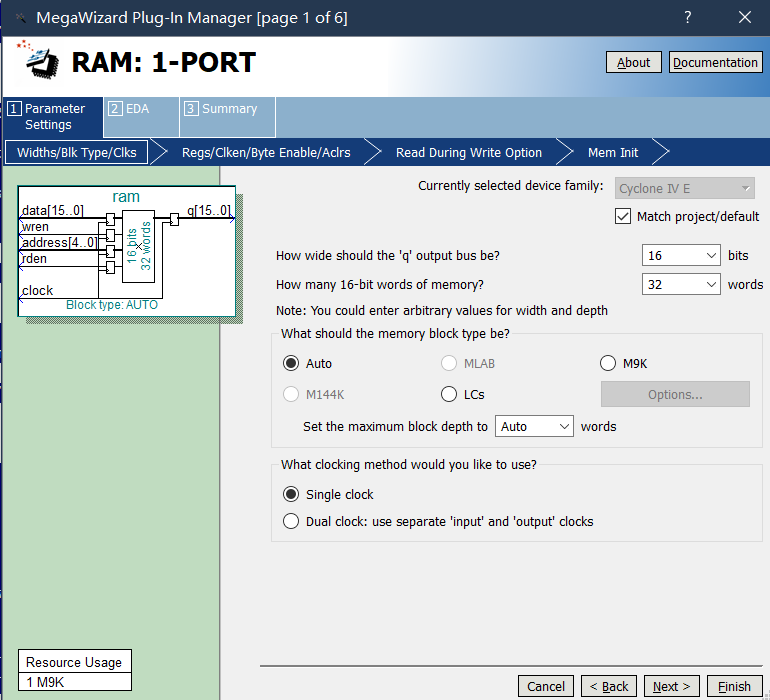Open the device family dropdown

click(x=685, y=189)
